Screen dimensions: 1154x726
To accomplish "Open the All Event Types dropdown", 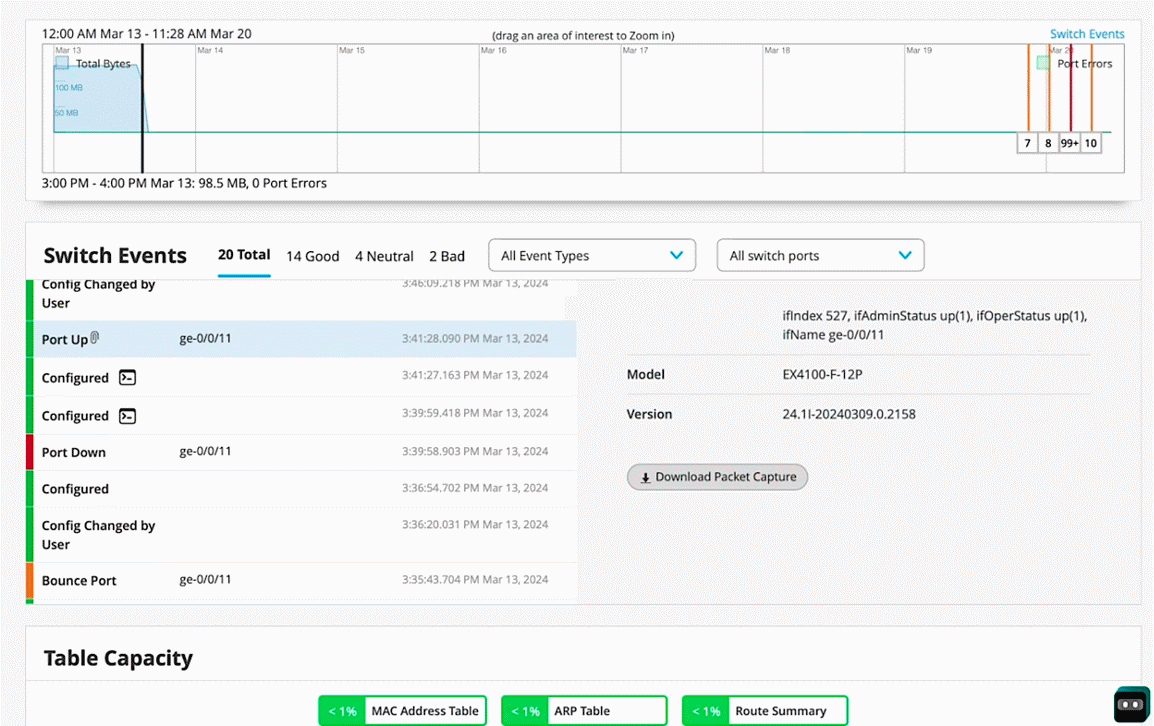I will 591,255.
